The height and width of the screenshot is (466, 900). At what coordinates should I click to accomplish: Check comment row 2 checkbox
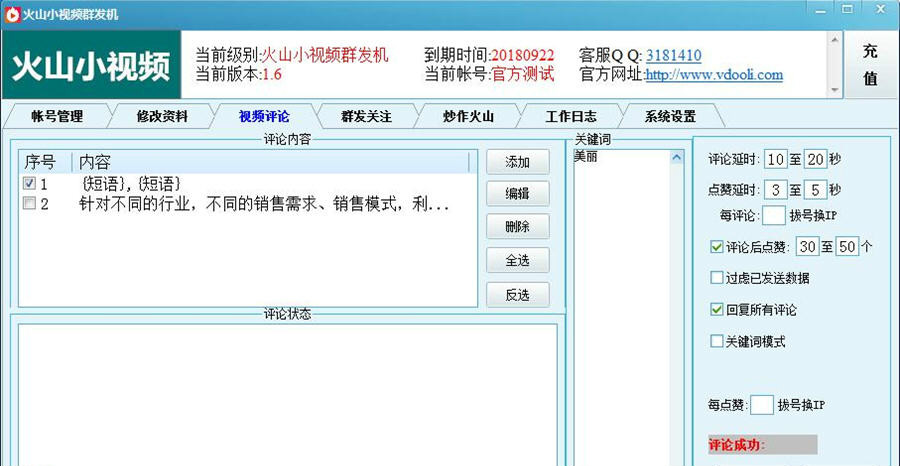[x=29, y=203]
